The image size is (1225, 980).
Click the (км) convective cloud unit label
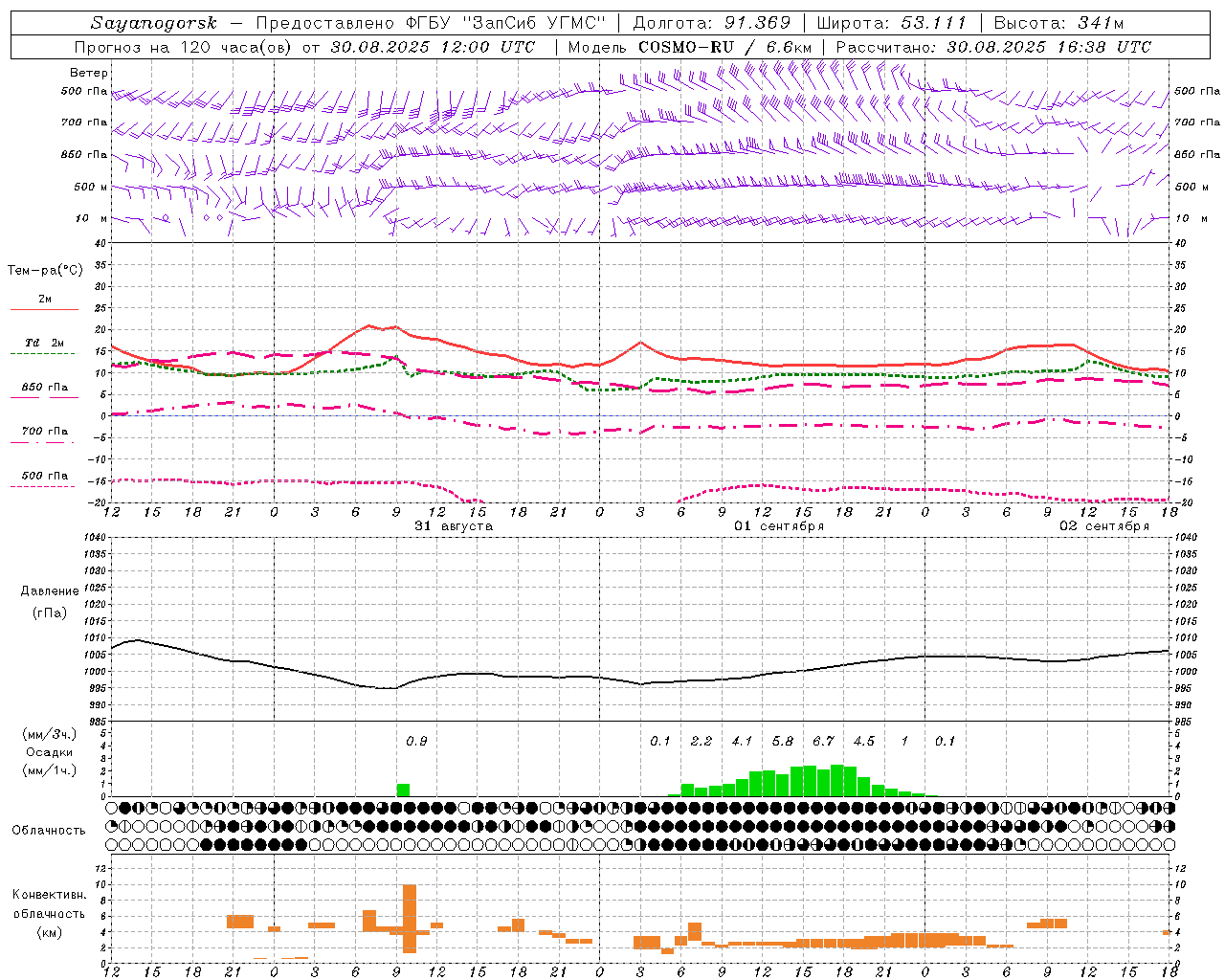(49, 932)
